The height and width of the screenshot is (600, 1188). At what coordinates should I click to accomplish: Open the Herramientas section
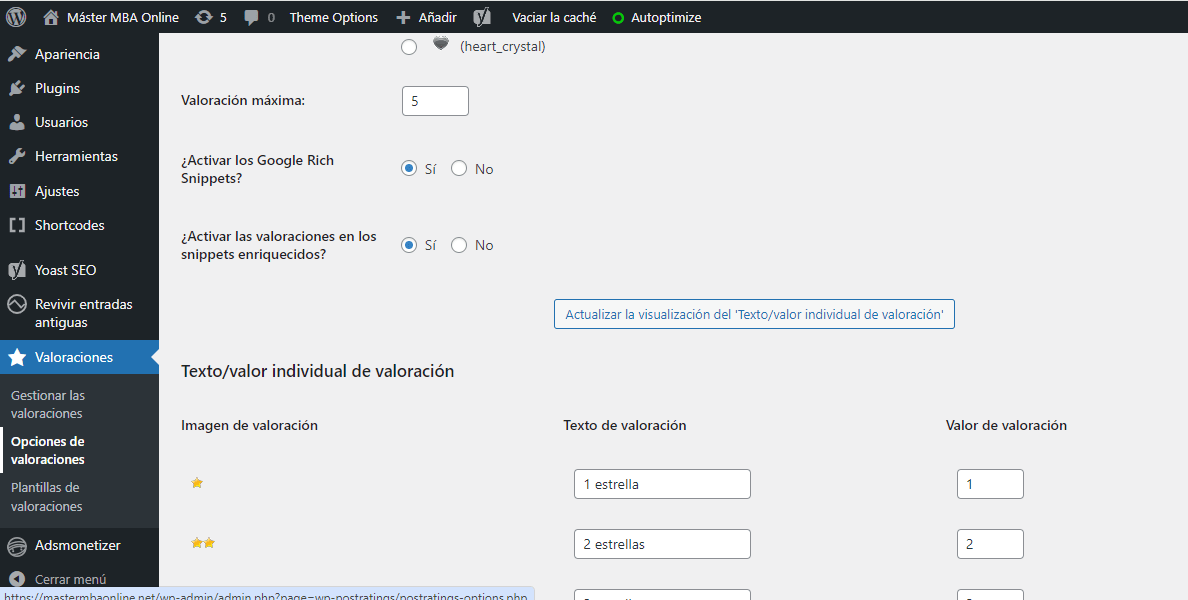pyautogui.click(x=76, y=156)
